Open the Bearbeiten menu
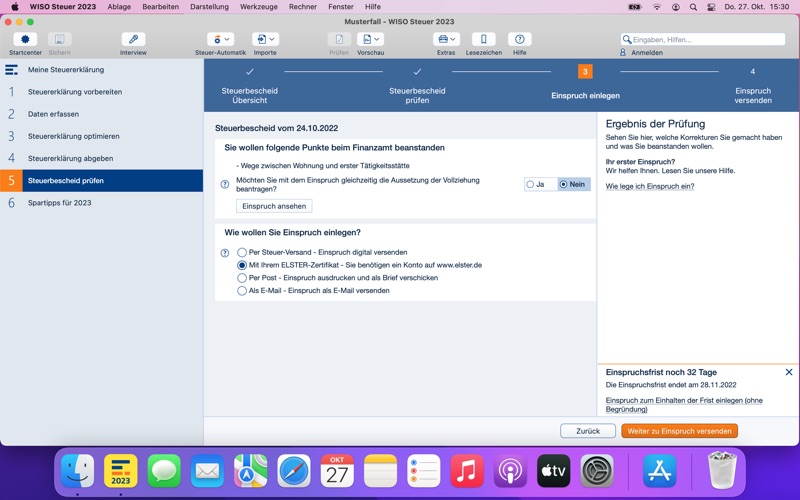Viewport: 800px width, 500px height. click(160, 7)
